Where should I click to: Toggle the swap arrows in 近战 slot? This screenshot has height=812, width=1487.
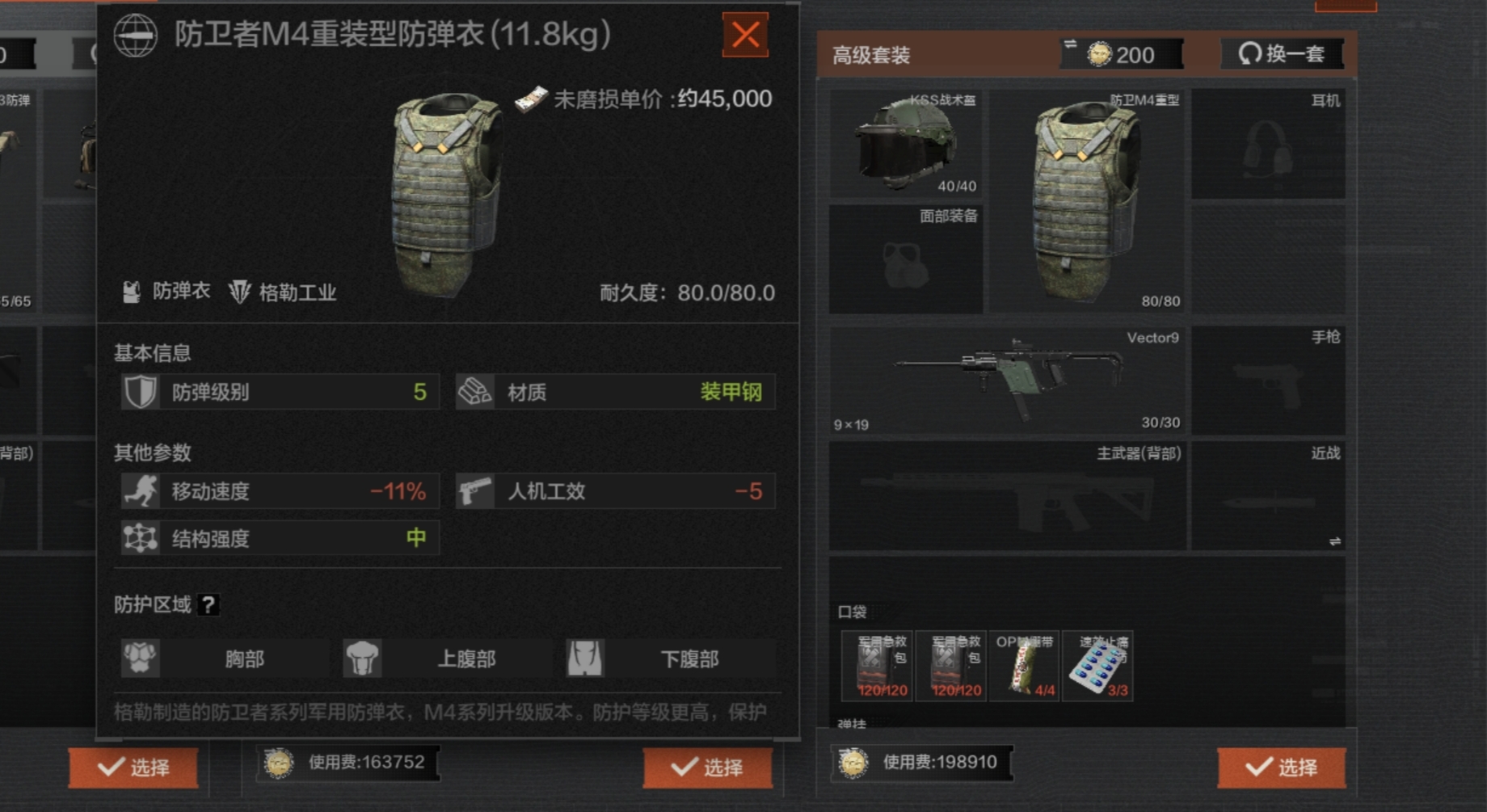(1335, 541)
